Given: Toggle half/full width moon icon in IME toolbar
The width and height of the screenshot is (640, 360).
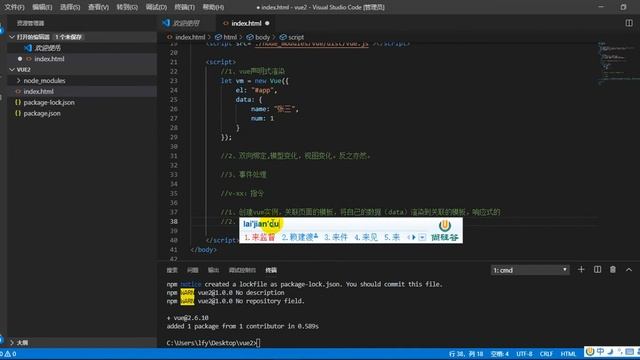Looking at the screenshot, I should coord(610,351).
